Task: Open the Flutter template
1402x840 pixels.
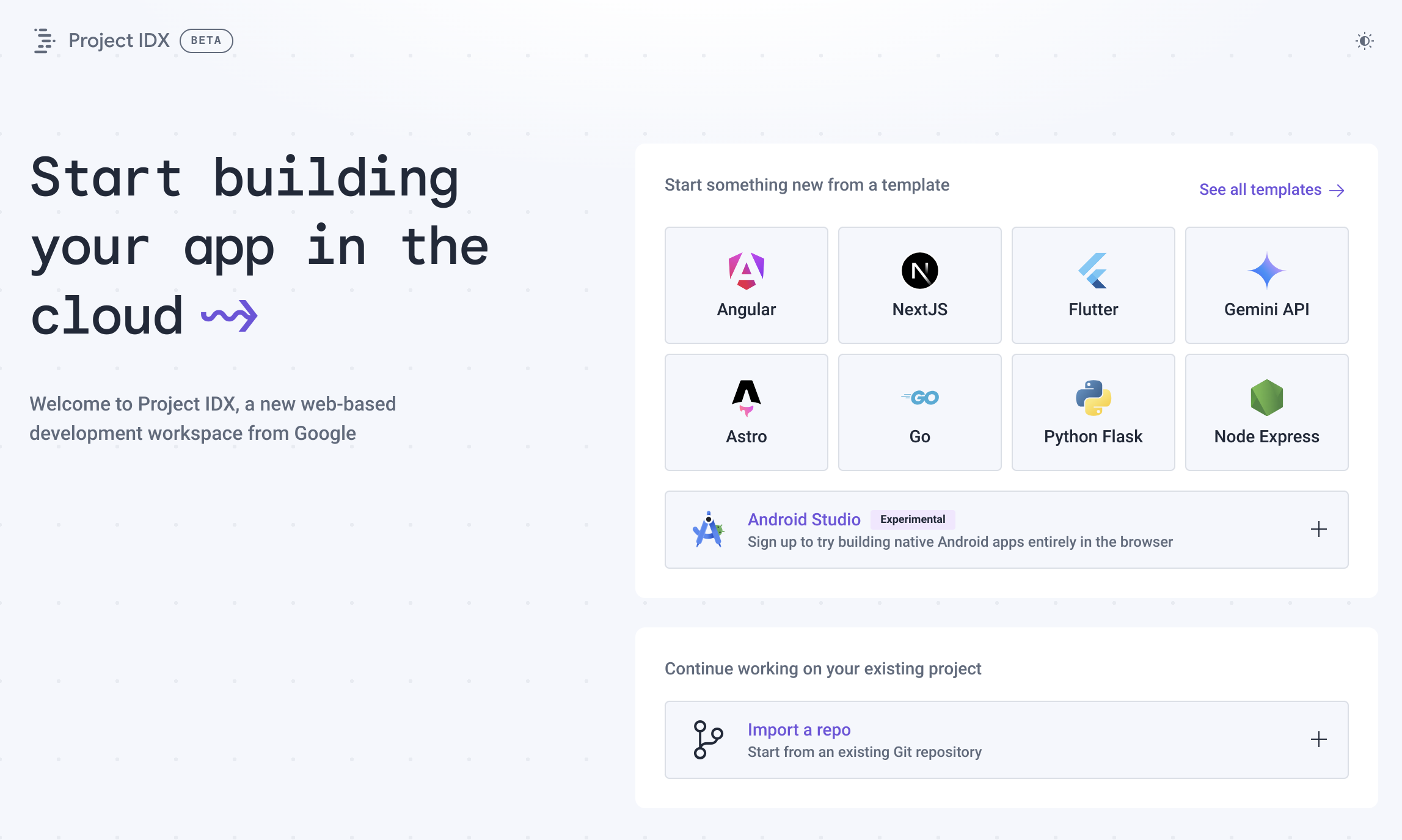Action: click(1092, 284)
